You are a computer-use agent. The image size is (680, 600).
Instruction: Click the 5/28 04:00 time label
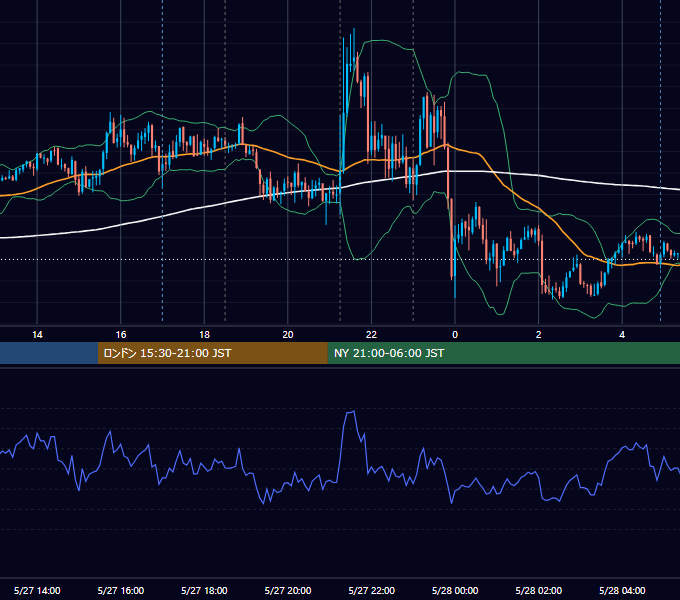622,590
